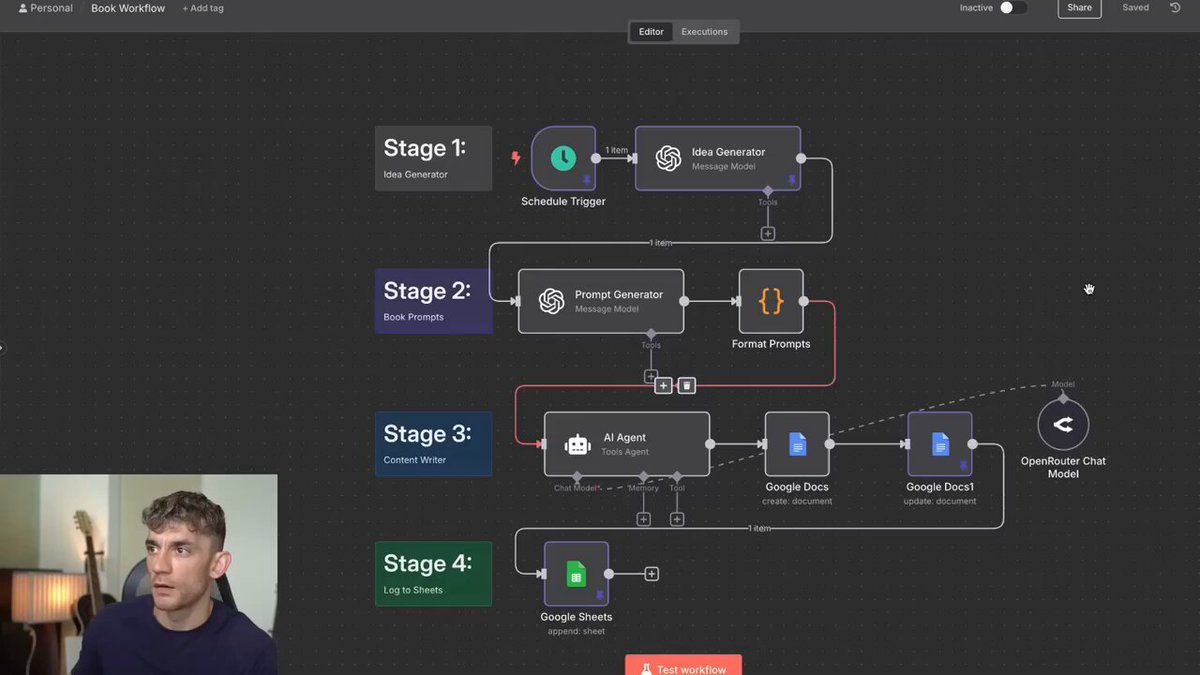1200x675 pixels.
Task: Click the Add tag link
Action: click(x=203, y=8)
